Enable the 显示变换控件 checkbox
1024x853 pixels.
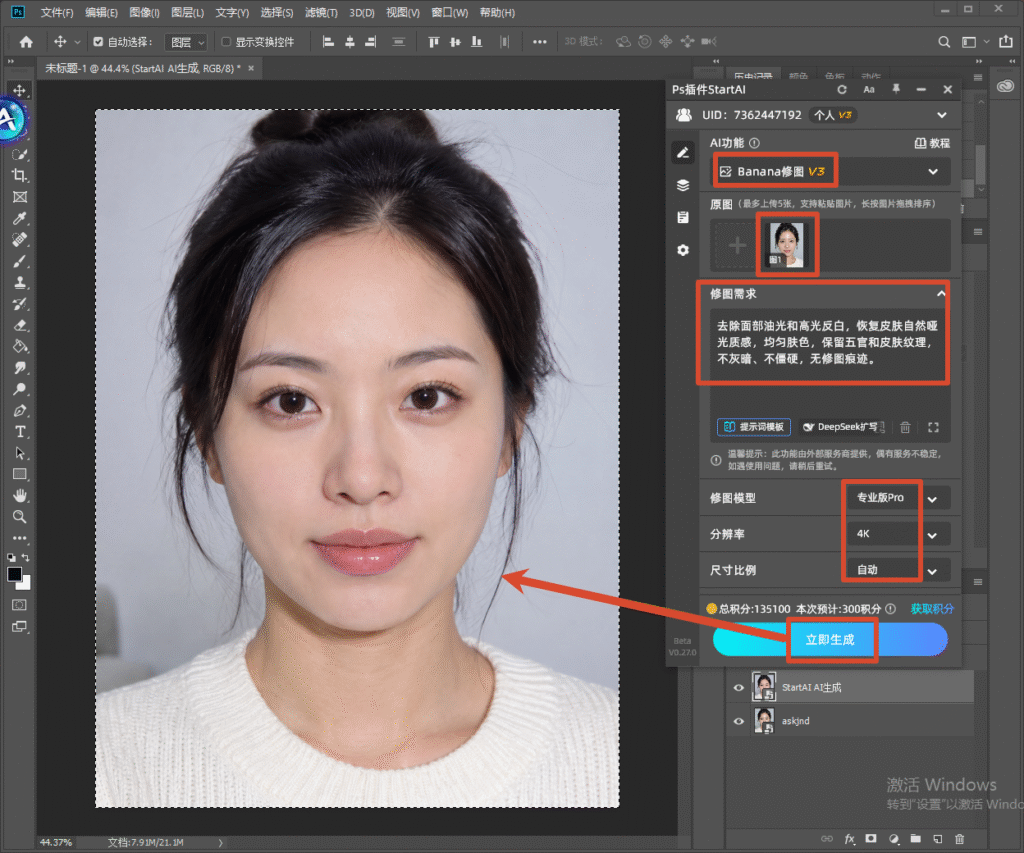226,42
